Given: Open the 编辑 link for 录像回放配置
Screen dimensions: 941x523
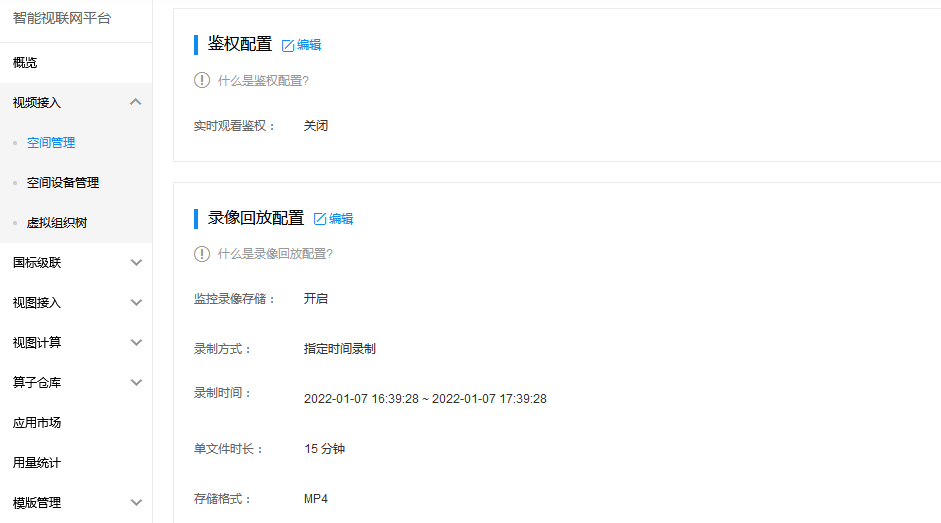Looking at the screenshot, I should pyautogui.click(x=341, y=219).
